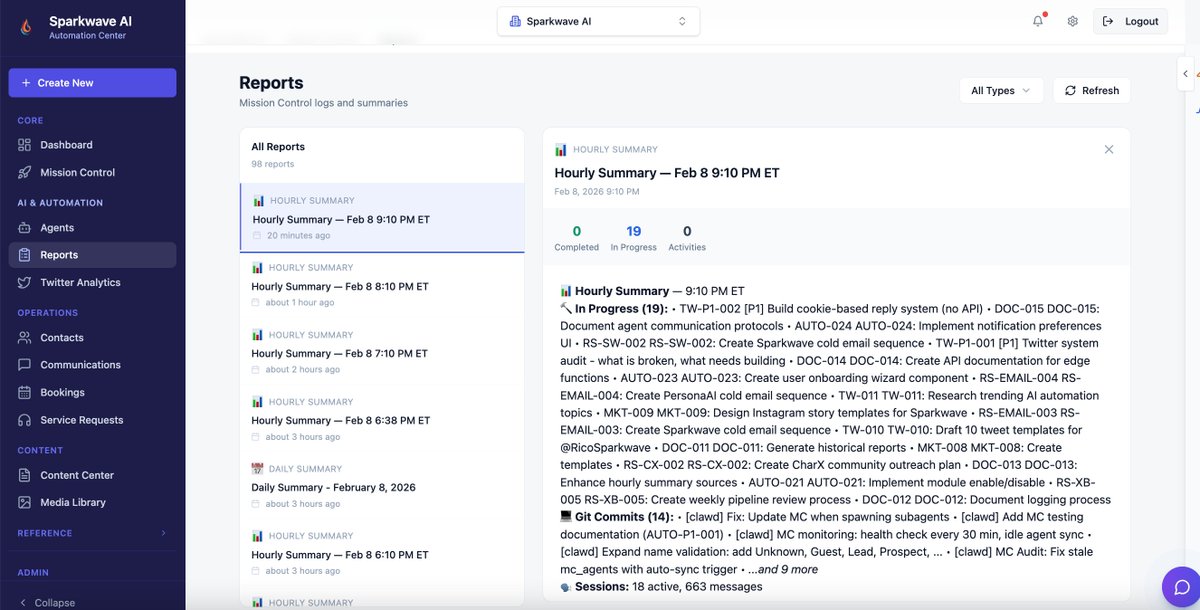This screenshot has height=610, width=1200.
Task: Click the Refresh button label
Action: tap(1100, 90)
